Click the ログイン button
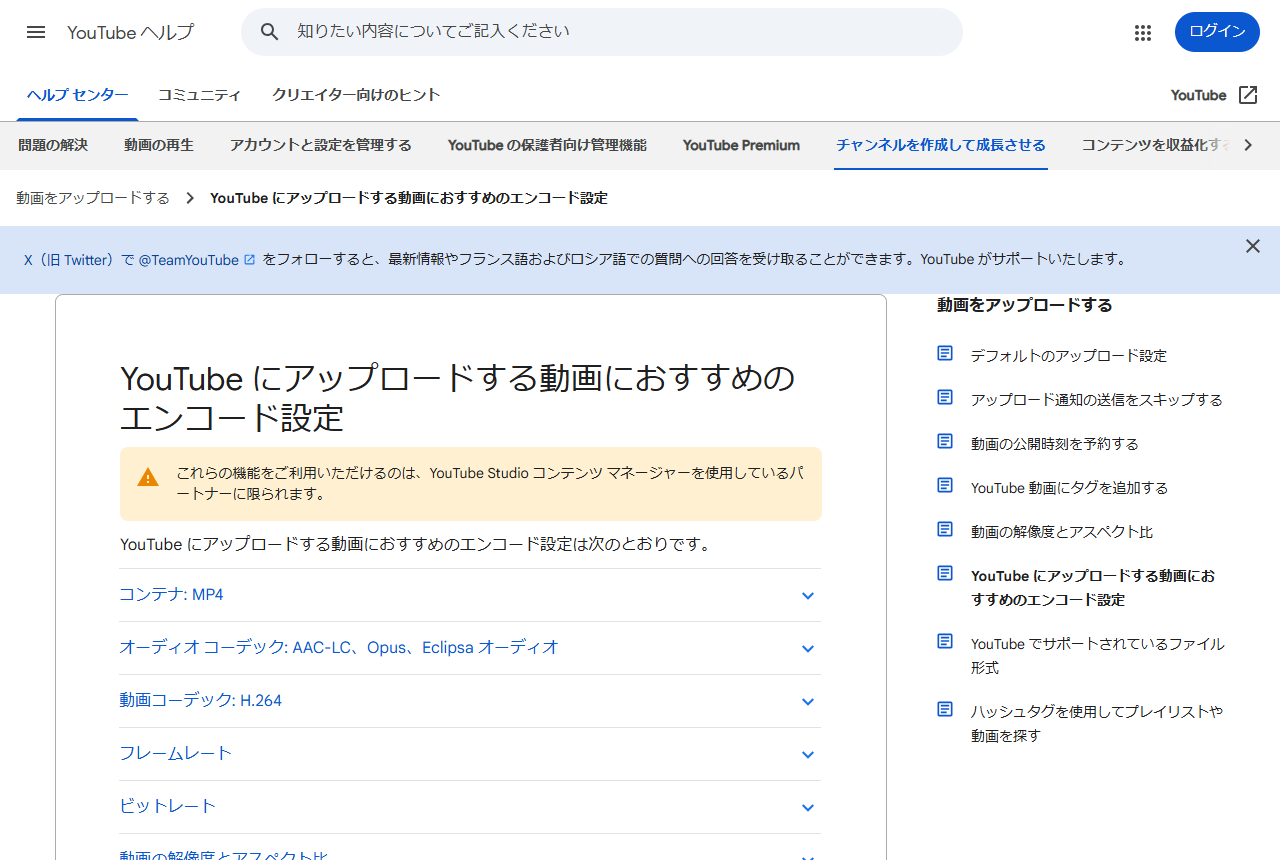 click(1217, 32)
